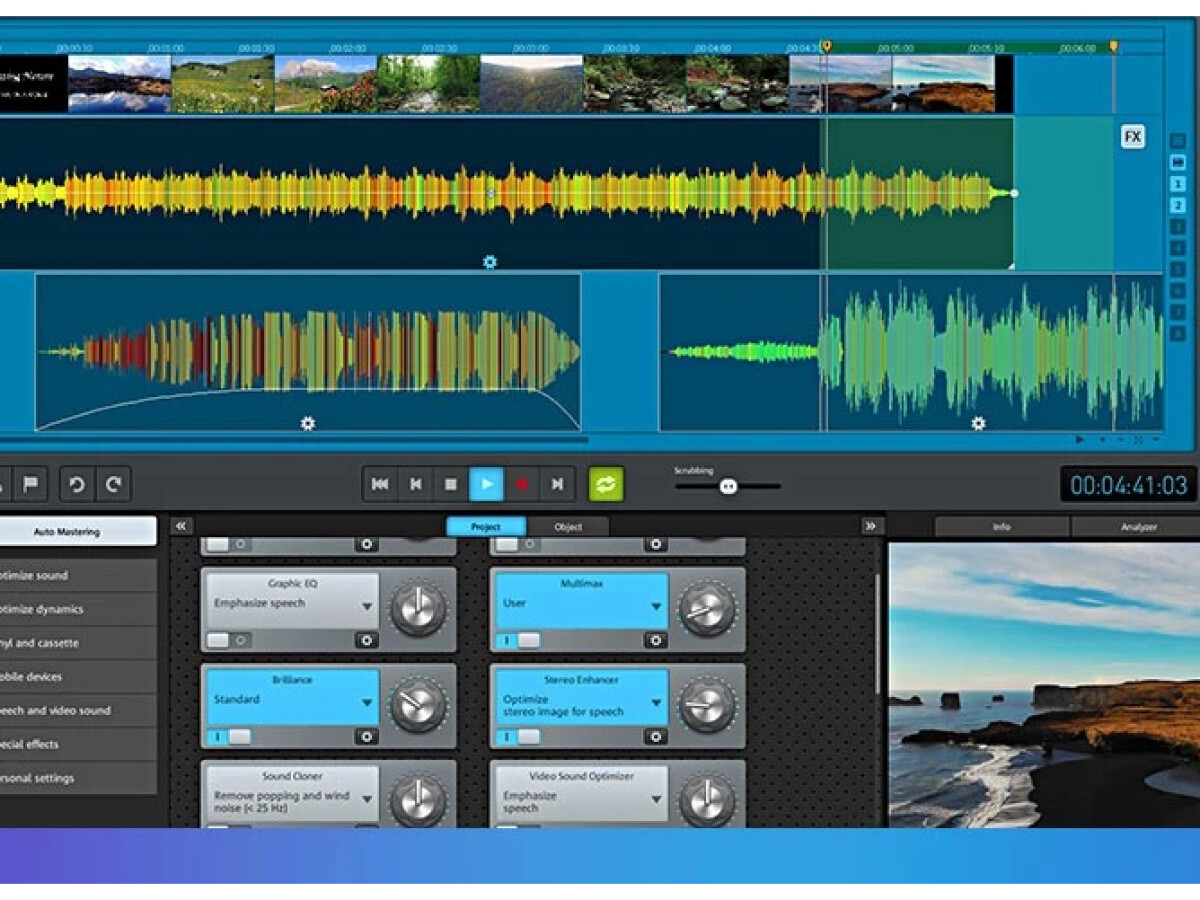This screenshot has height=900, width=1200.
Task: Click the Scrubbing slider handle
Action: [x=728, y=487]
